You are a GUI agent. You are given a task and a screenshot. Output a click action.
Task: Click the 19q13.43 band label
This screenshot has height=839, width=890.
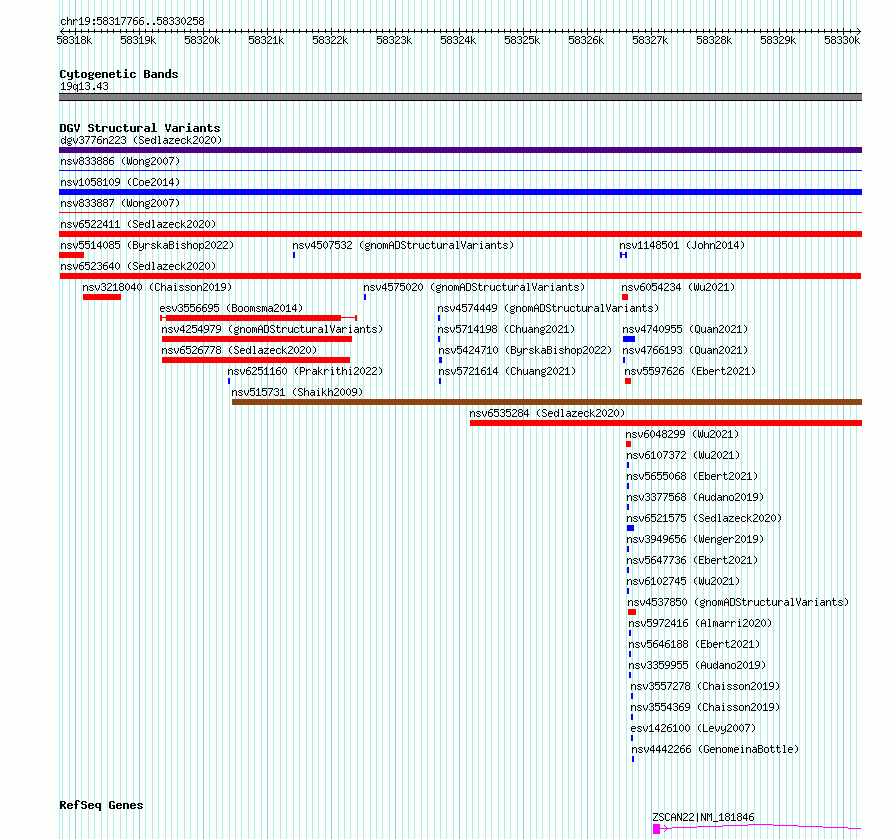(x=84, y=86)
